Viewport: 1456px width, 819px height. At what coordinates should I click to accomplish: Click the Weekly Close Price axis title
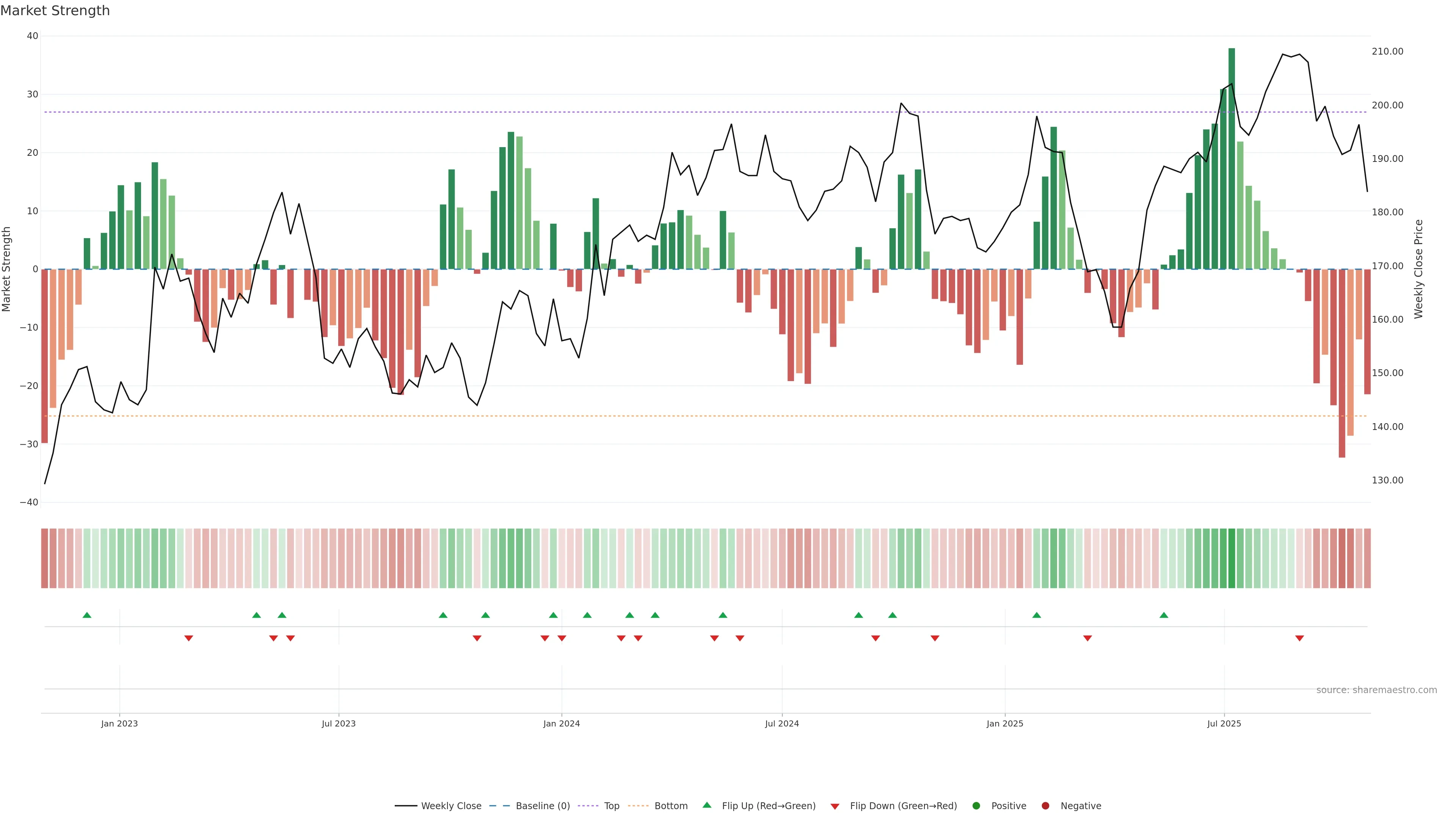[x=1419, y=269]
